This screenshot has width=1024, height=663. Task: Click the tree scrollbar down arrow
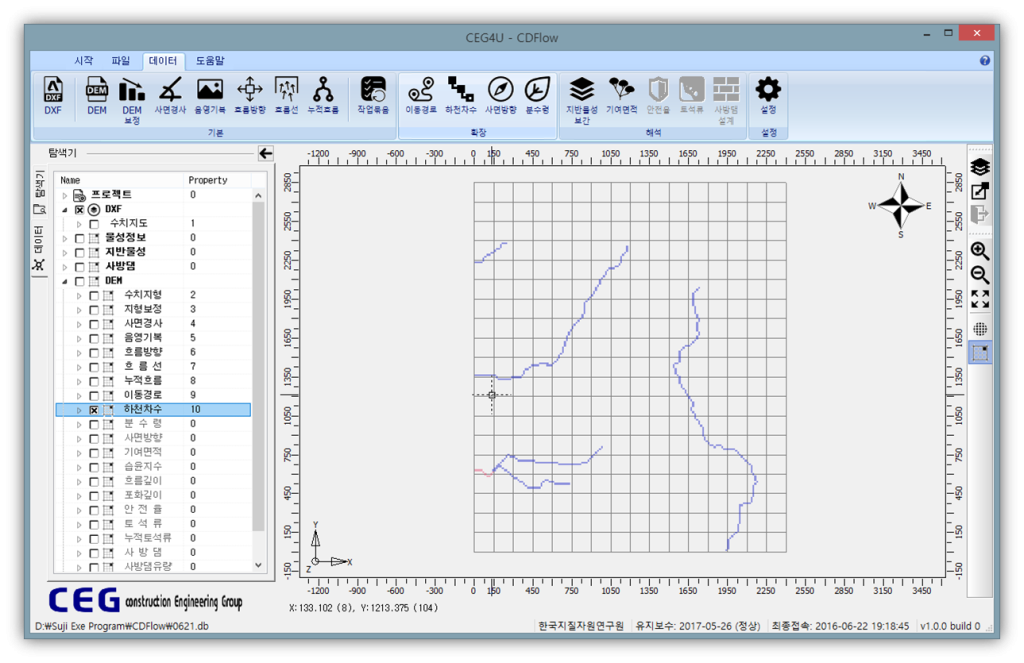[259, 566]
